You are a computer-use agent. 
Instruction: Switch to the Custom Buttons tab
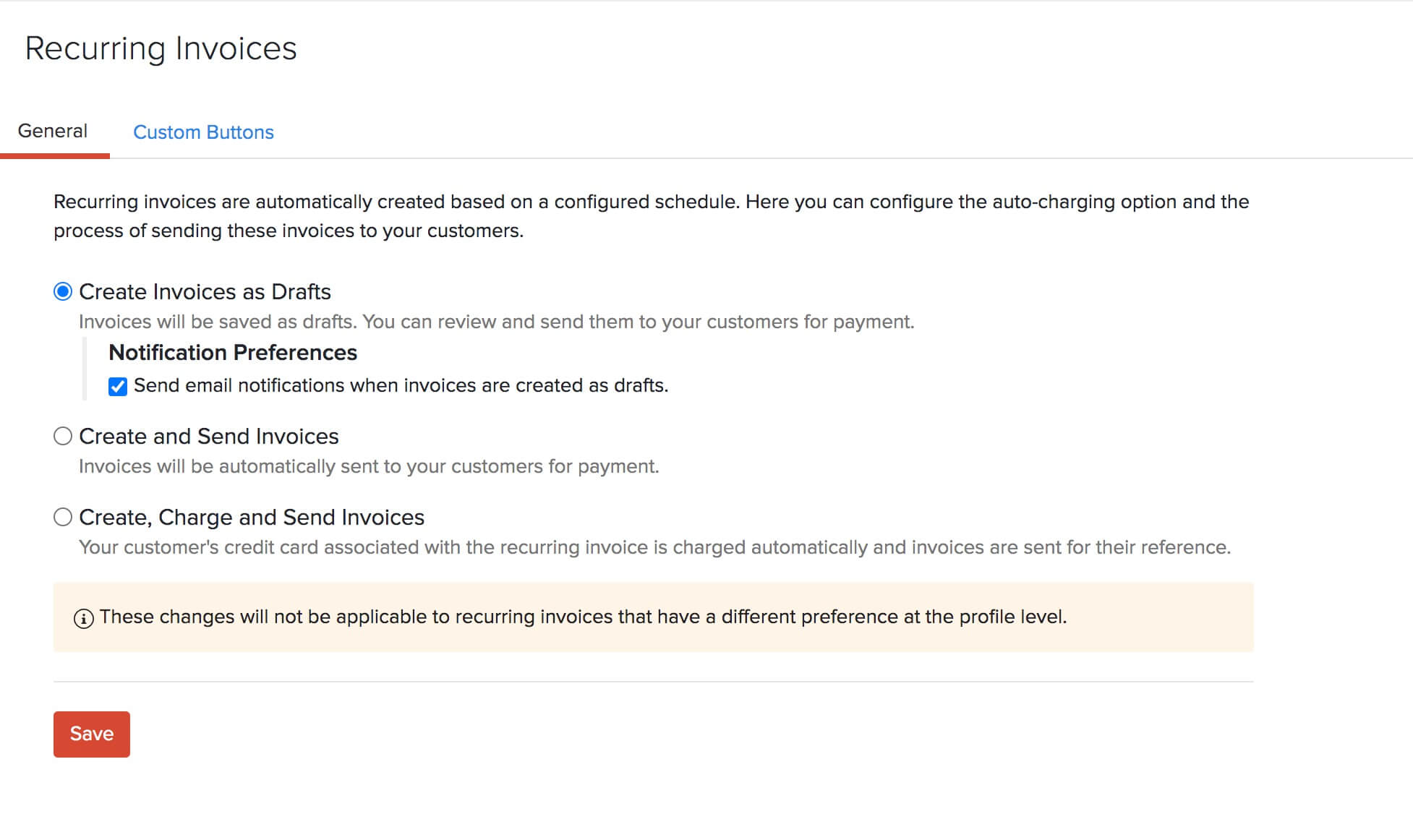203,132
